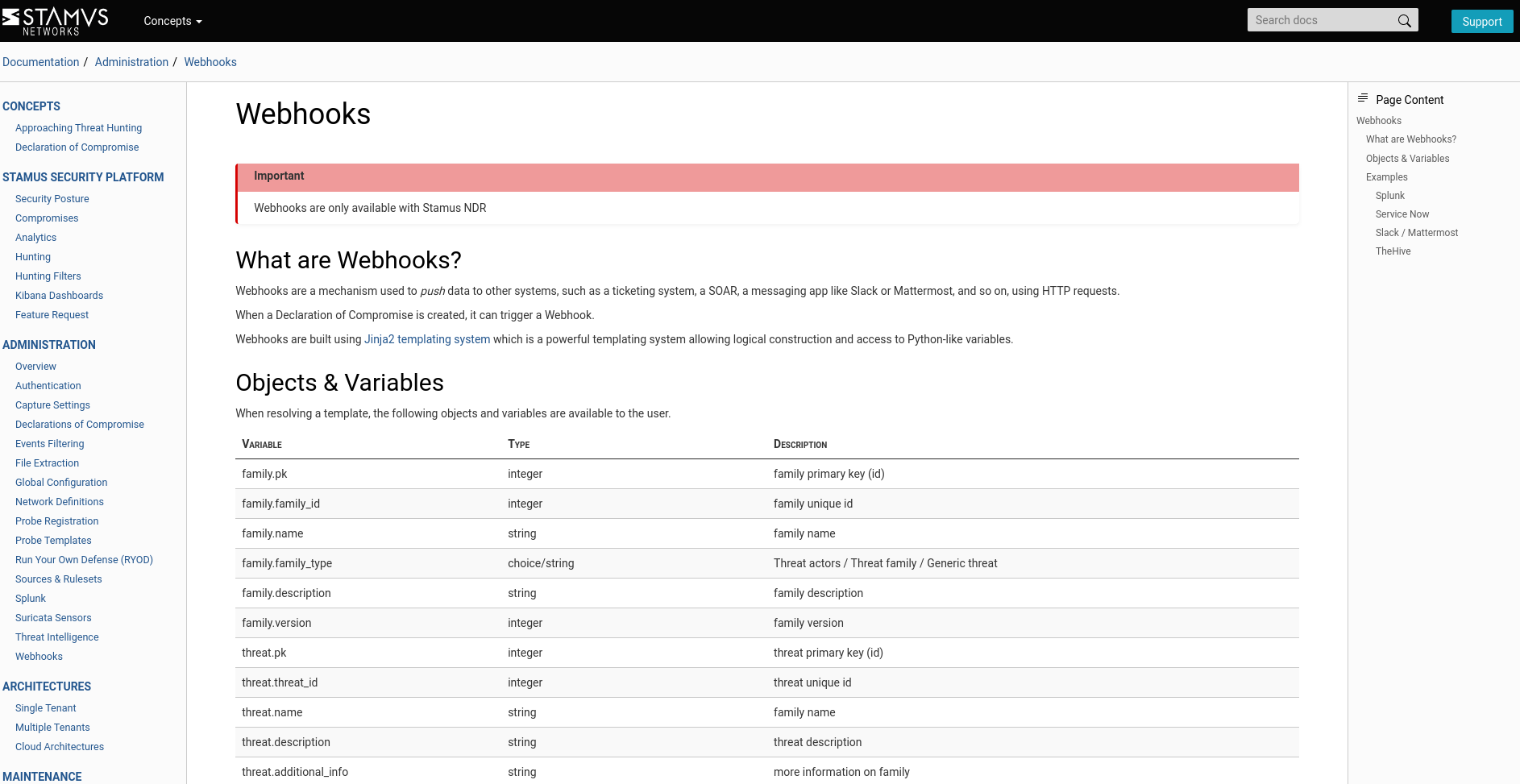1520x784 pixels.
Task: Click the Support button
Action: pos(1482,22)
